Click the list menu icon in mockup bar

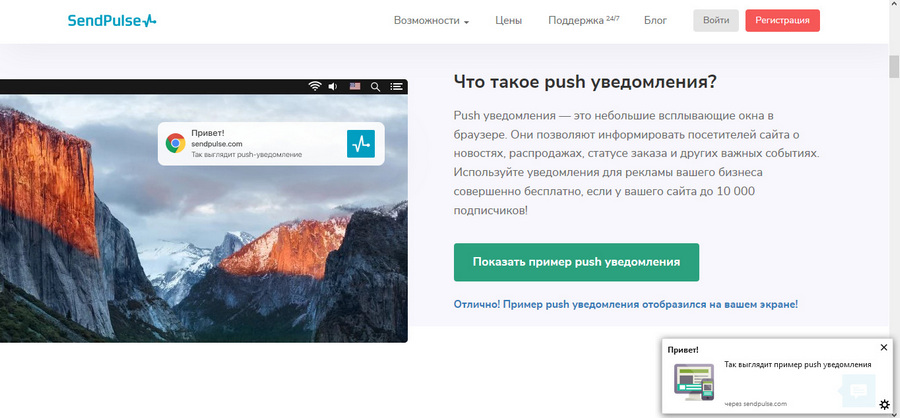point(396,87)
